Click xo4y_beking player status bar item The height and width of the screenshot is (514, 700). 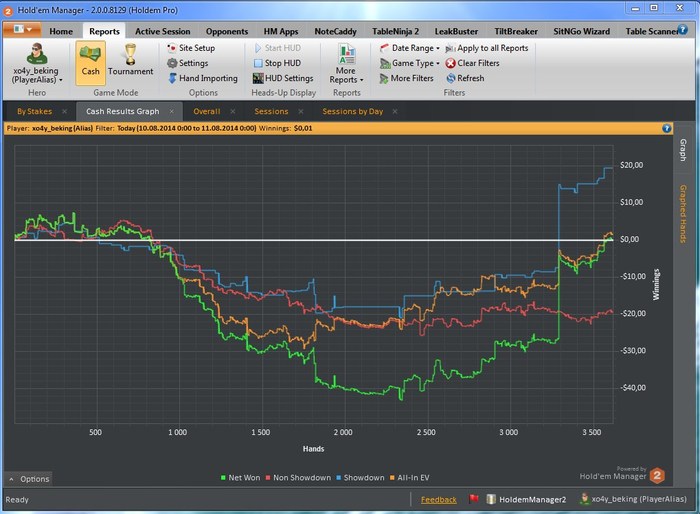(633, 499)
